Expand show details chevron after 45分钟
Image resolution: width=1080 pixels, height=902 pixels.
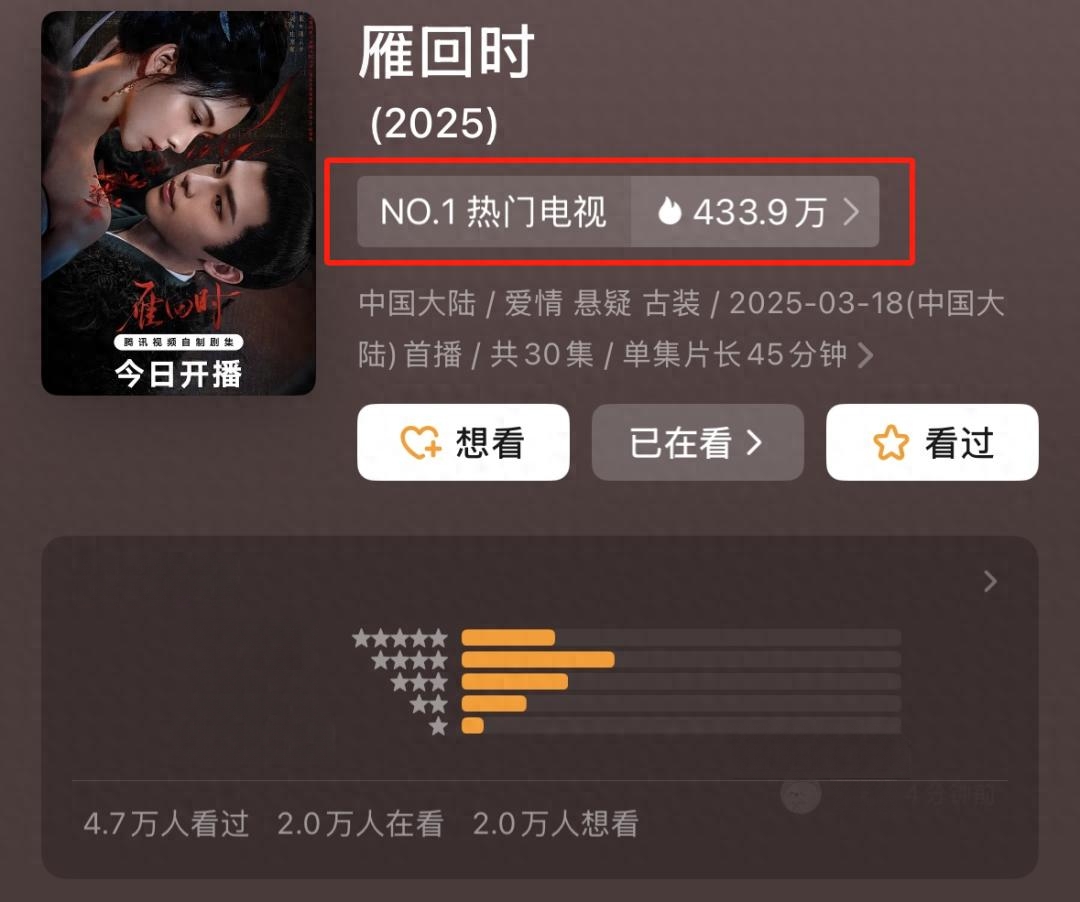coord(866,355)
